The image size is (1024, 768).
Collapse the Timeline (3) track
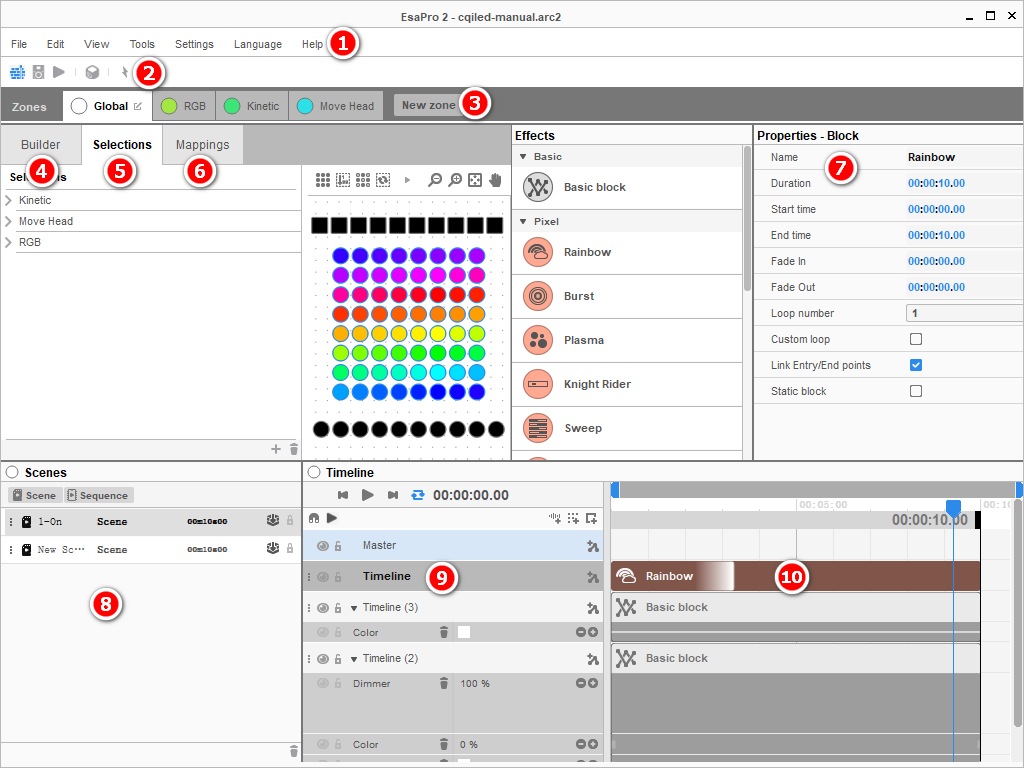[x=353, y=608]
